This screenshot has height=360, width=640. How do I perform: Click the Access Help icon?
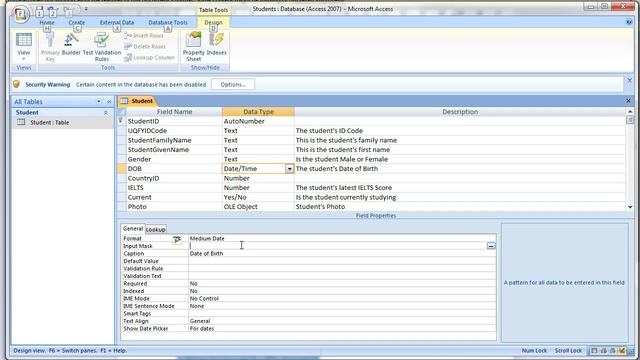click(629, 22)
